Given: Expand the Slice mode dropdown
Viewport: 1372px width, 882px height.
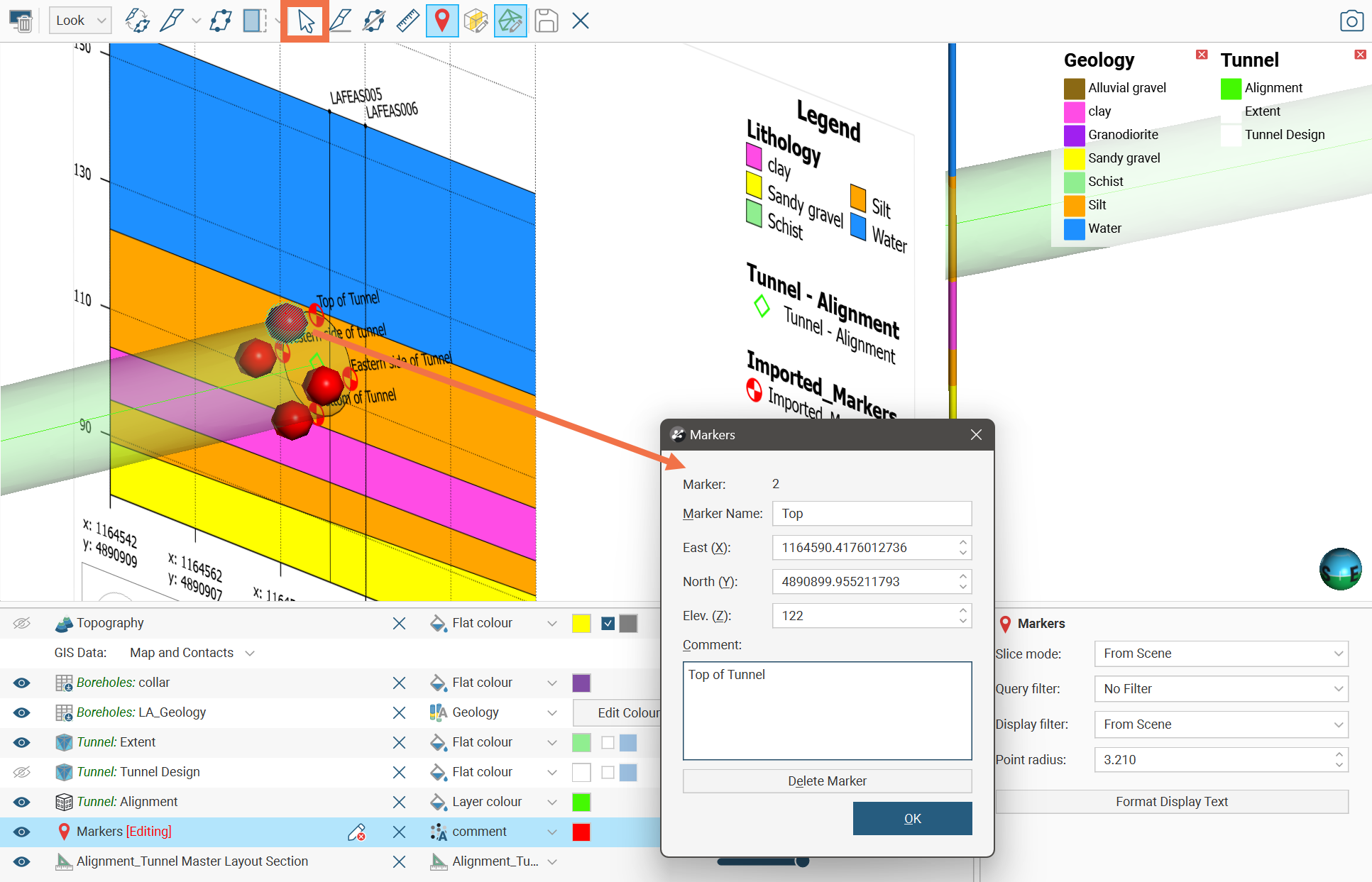Looking at the screenshot, I should tap(1221, 654).
